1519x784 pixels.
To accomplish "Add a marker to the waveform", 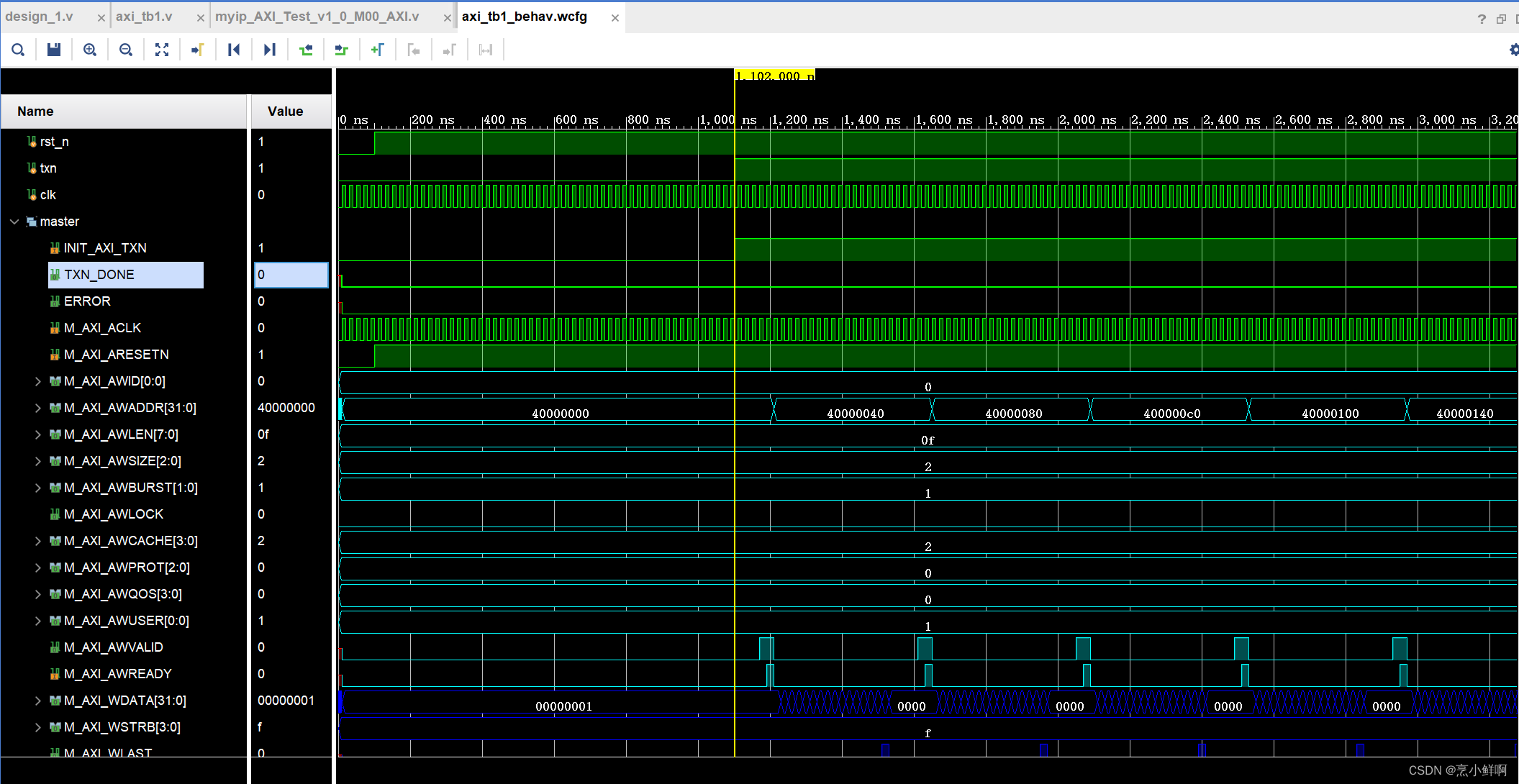I will click(378, 50).
